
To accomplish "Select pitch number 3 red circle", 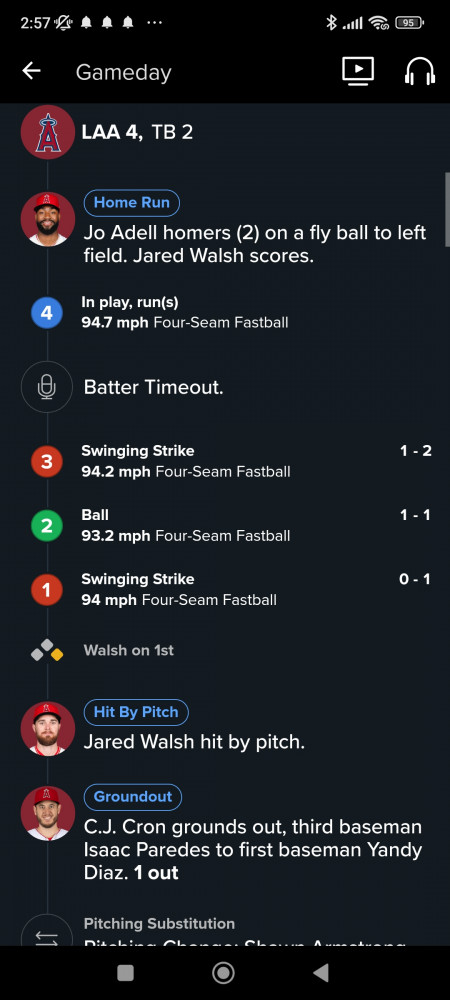I will (47, 461).
